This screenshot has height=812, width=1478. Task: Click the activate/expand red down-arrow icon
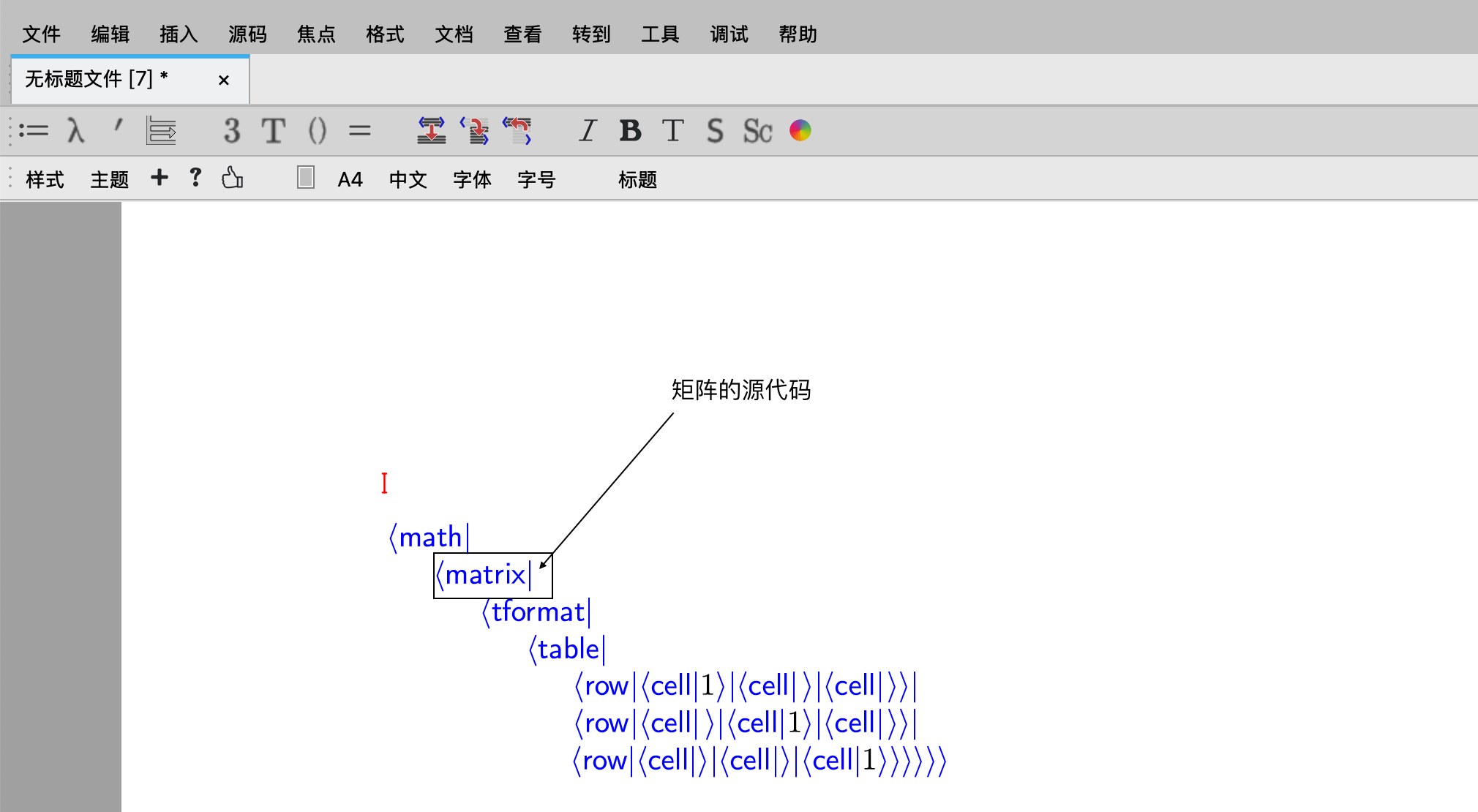[x=431, y=131]
